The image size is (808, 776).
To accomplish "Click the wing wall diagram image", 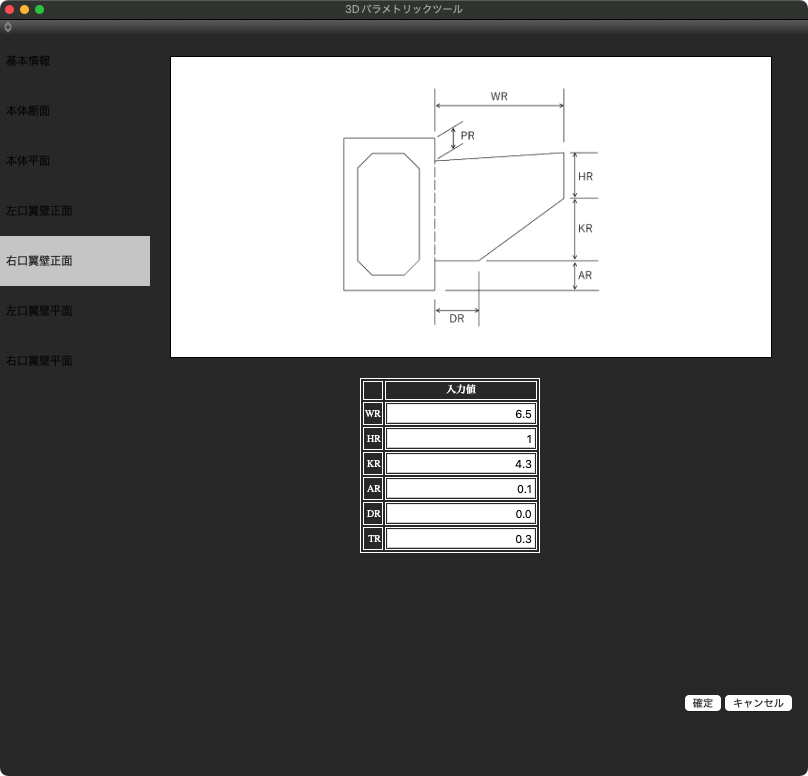I will click(470, 207).
